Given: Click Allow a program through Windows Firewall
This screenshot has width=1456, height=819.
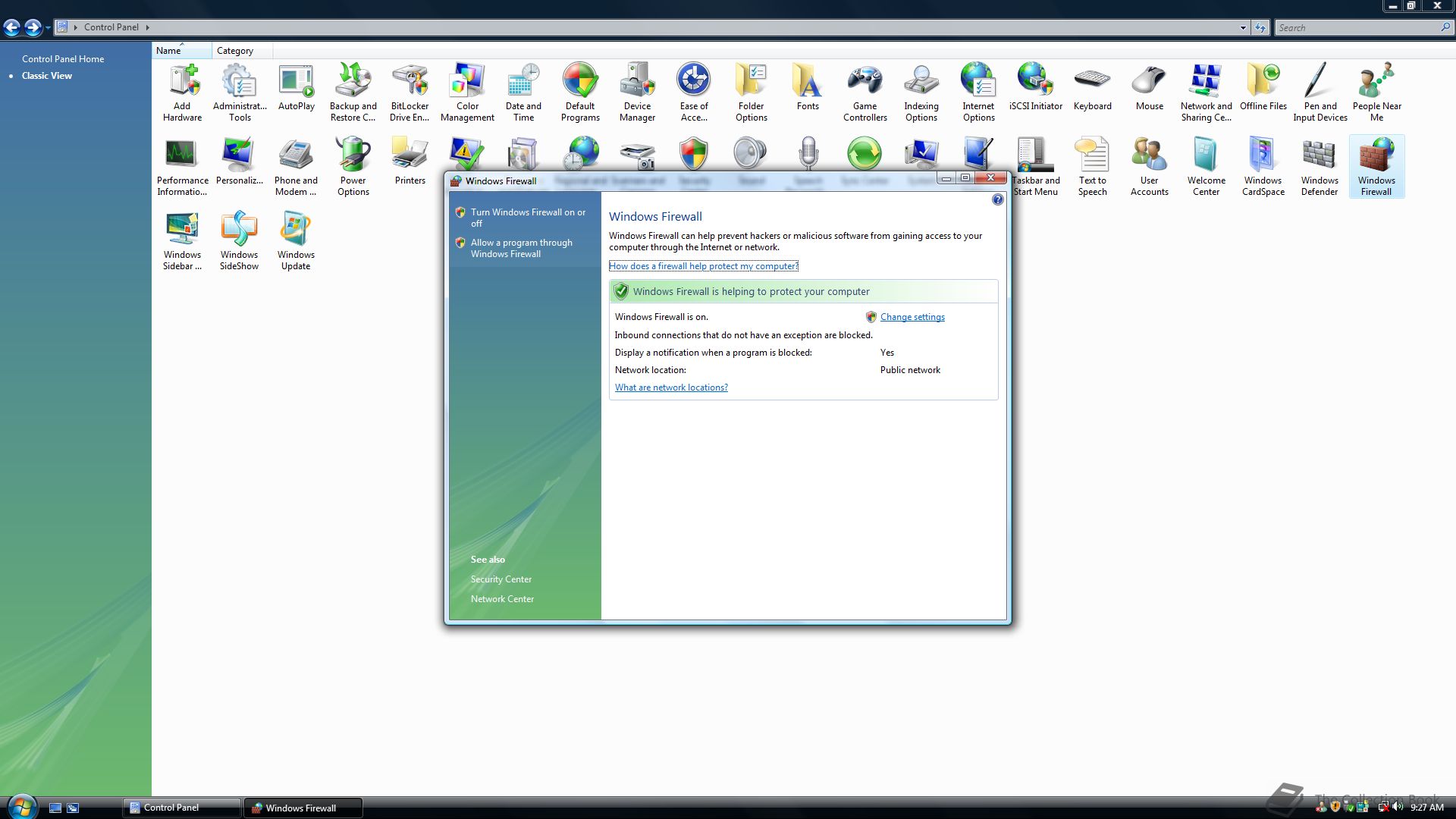Looking at the screenshot, I should 522,248.
